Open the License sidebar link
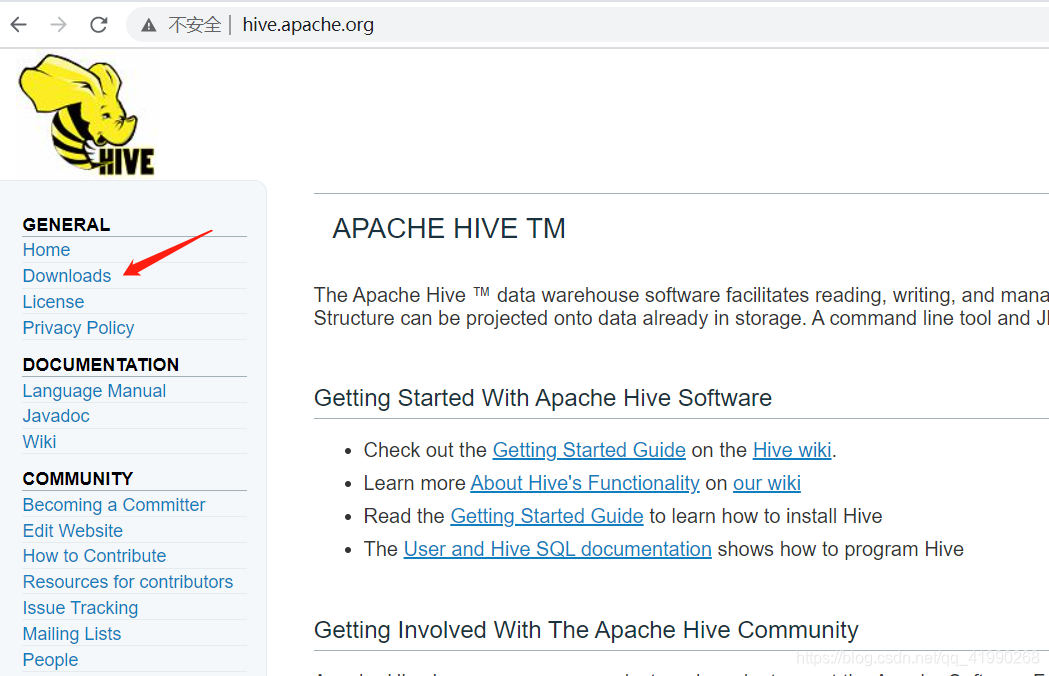Viewport: 1049px width, 676px height. [54, 302]
